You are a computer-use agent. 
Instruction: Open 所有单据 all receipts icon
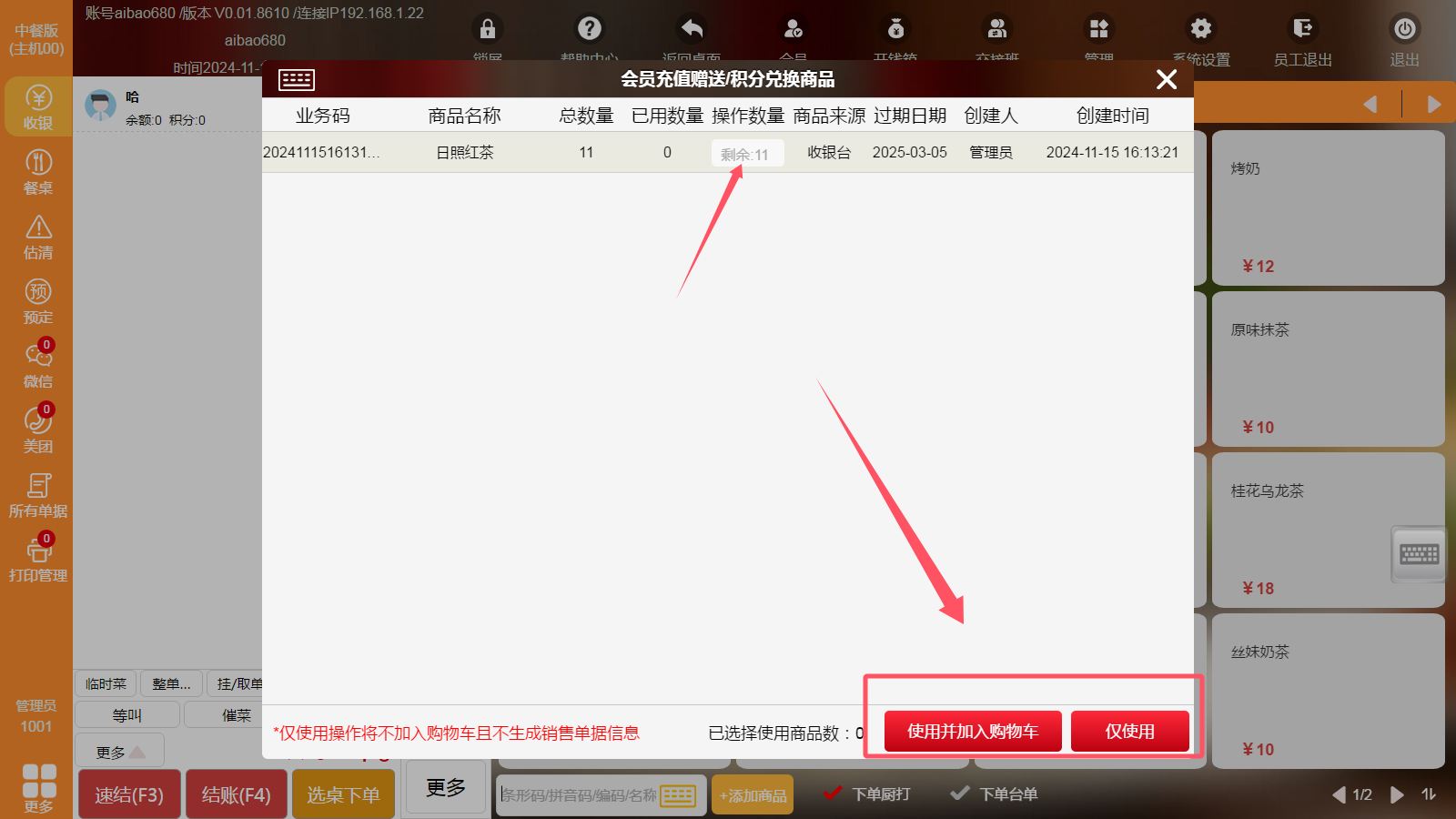tap(38, 495)
